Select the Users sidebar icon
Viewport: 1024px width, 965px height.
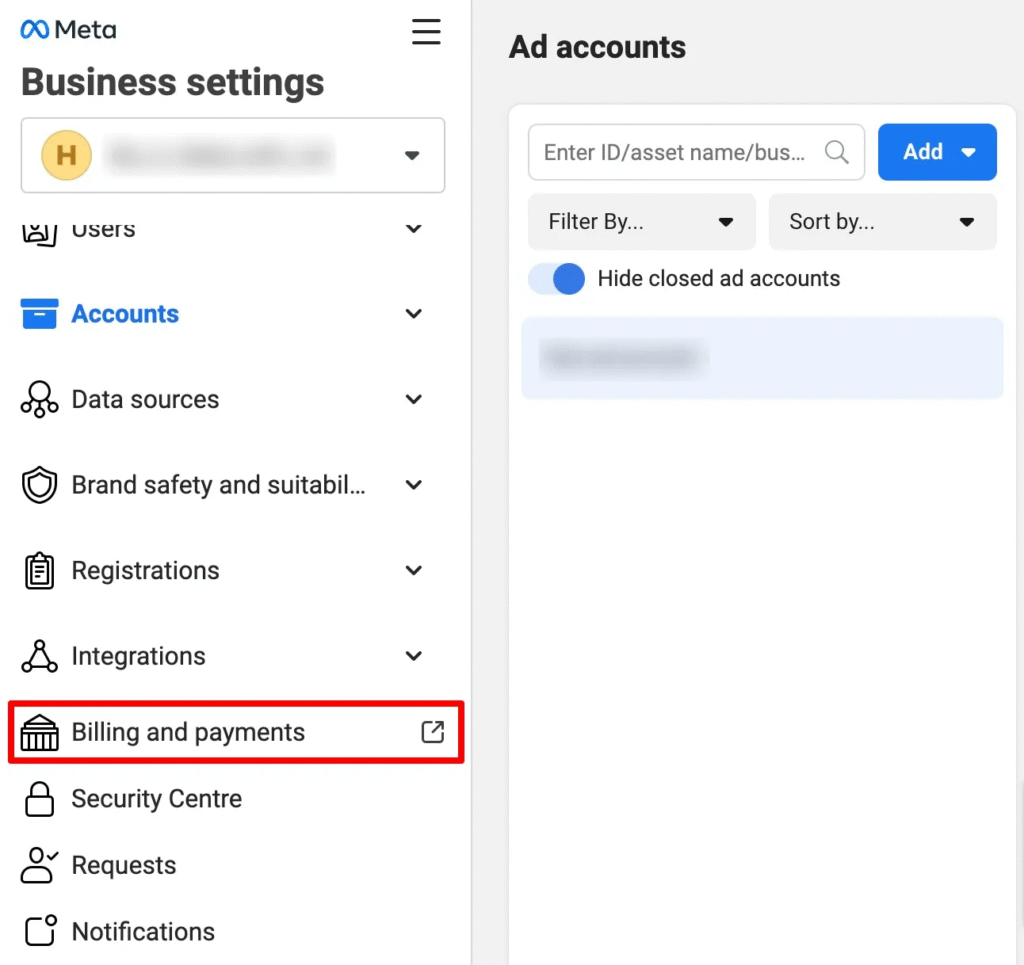pos(39,228)
